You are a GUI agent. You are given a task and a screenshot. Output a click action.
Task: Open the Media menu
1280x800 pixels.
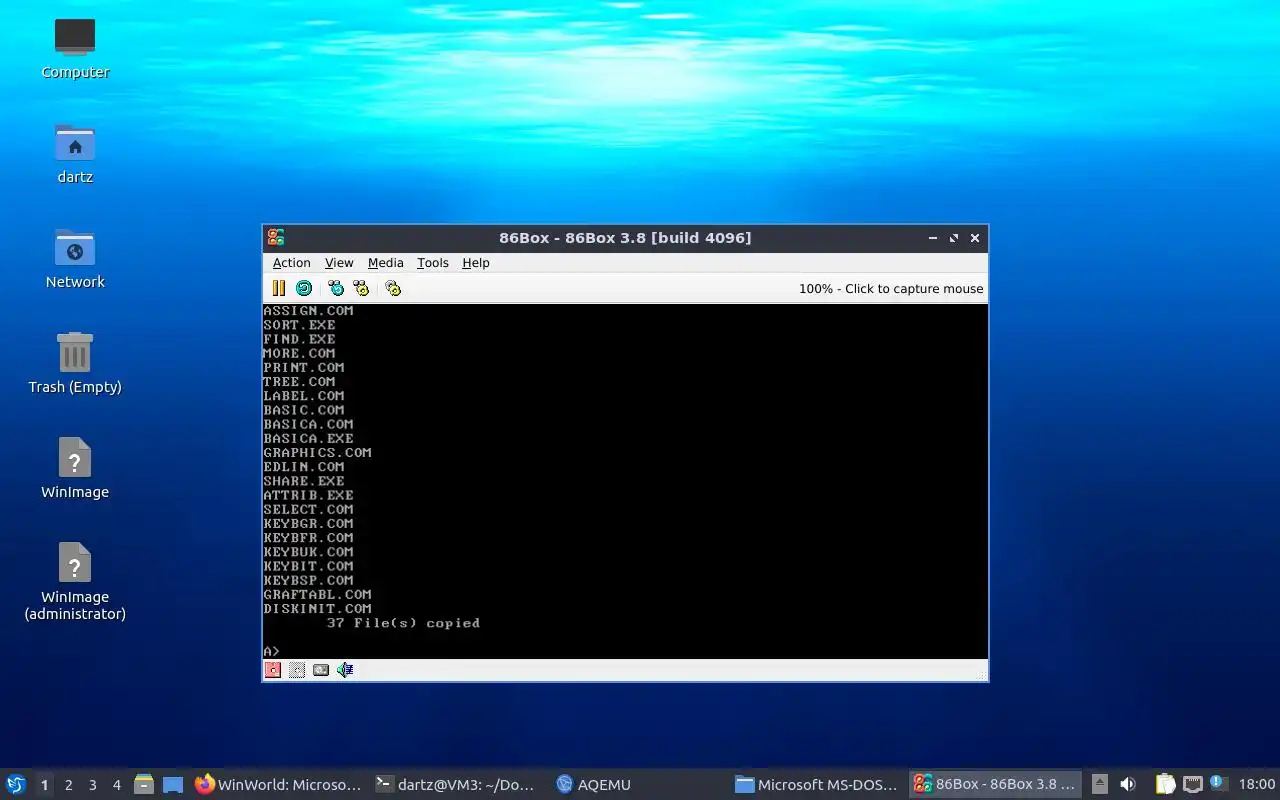(x=385, y=263)
